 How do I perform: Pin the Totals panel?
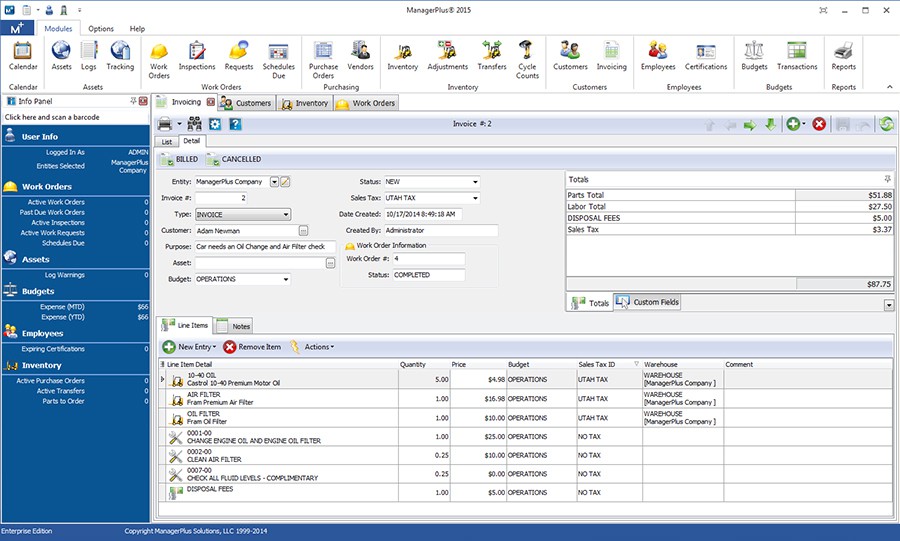pos(887,178)
